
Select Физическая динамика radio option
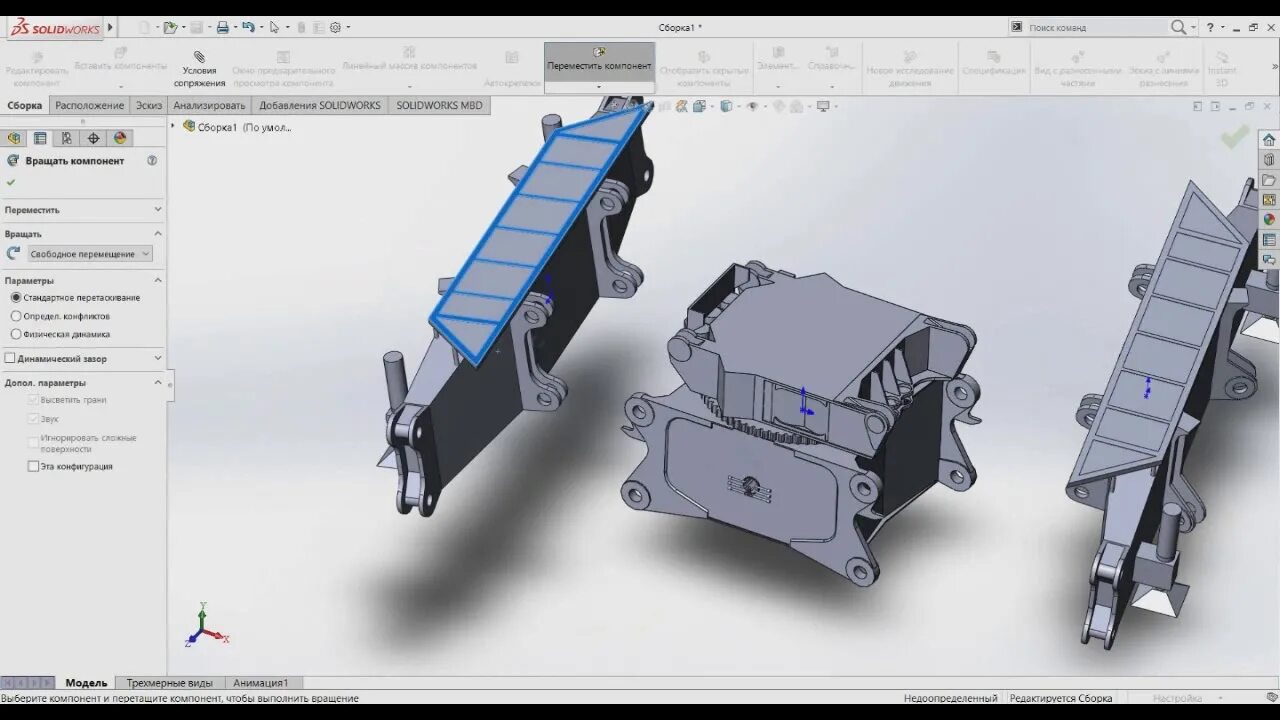[15, 334]
